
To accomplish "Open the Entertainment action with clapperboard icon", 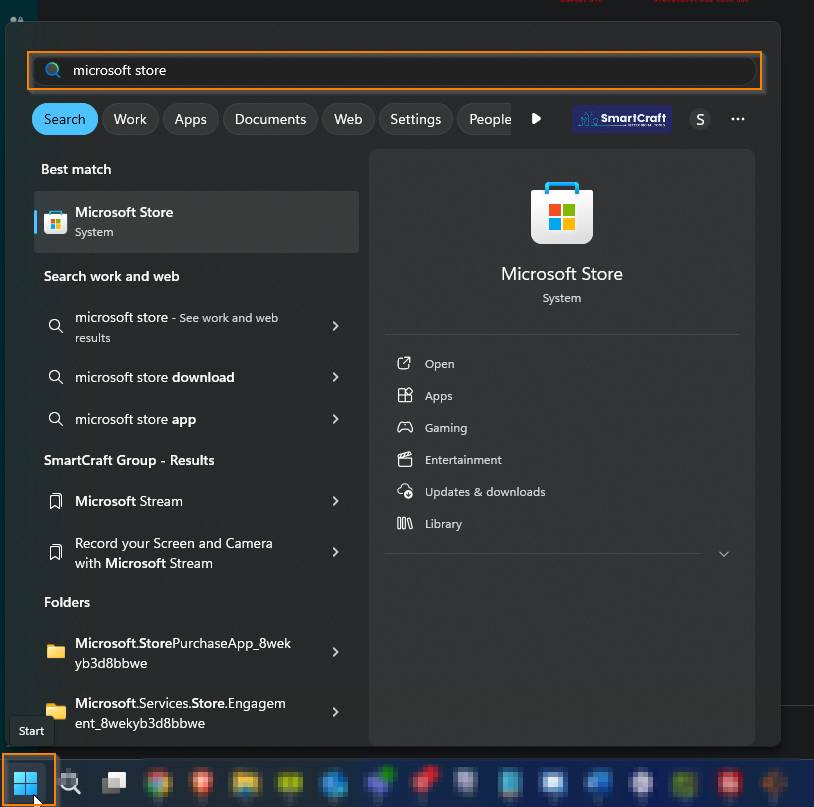I will [x=449, y=460].
